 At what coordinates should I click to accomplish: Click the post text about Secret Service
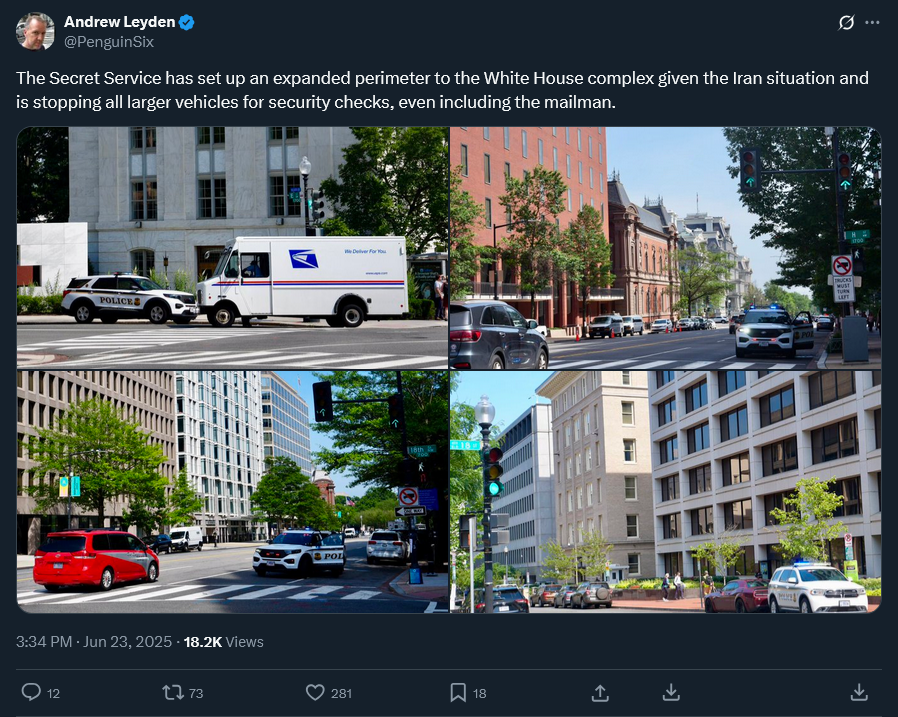pyautogui.click(x=442, y=90)
